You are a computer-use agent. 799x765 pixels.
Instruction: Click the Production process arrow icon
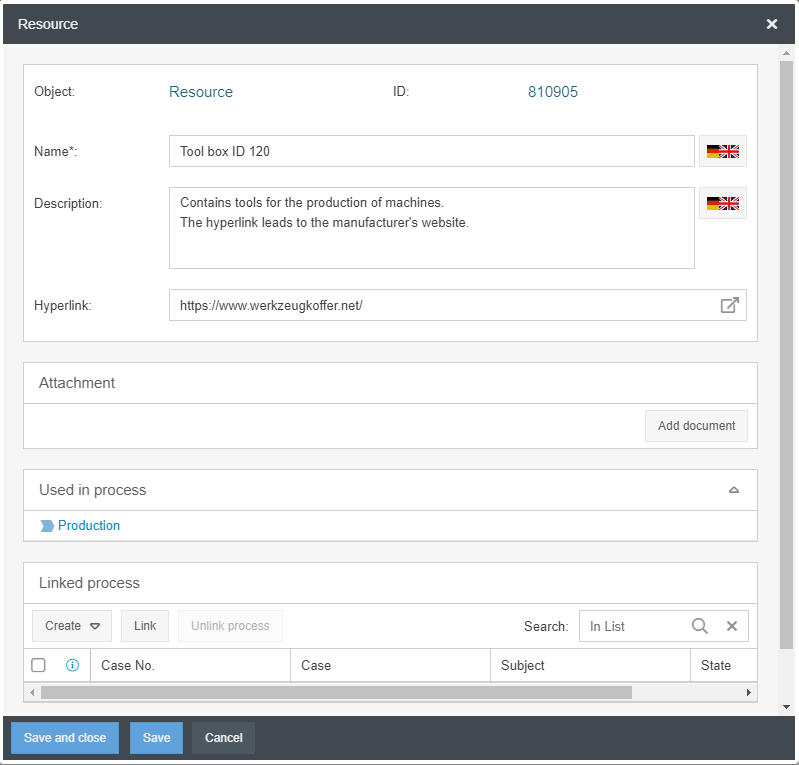47,526
